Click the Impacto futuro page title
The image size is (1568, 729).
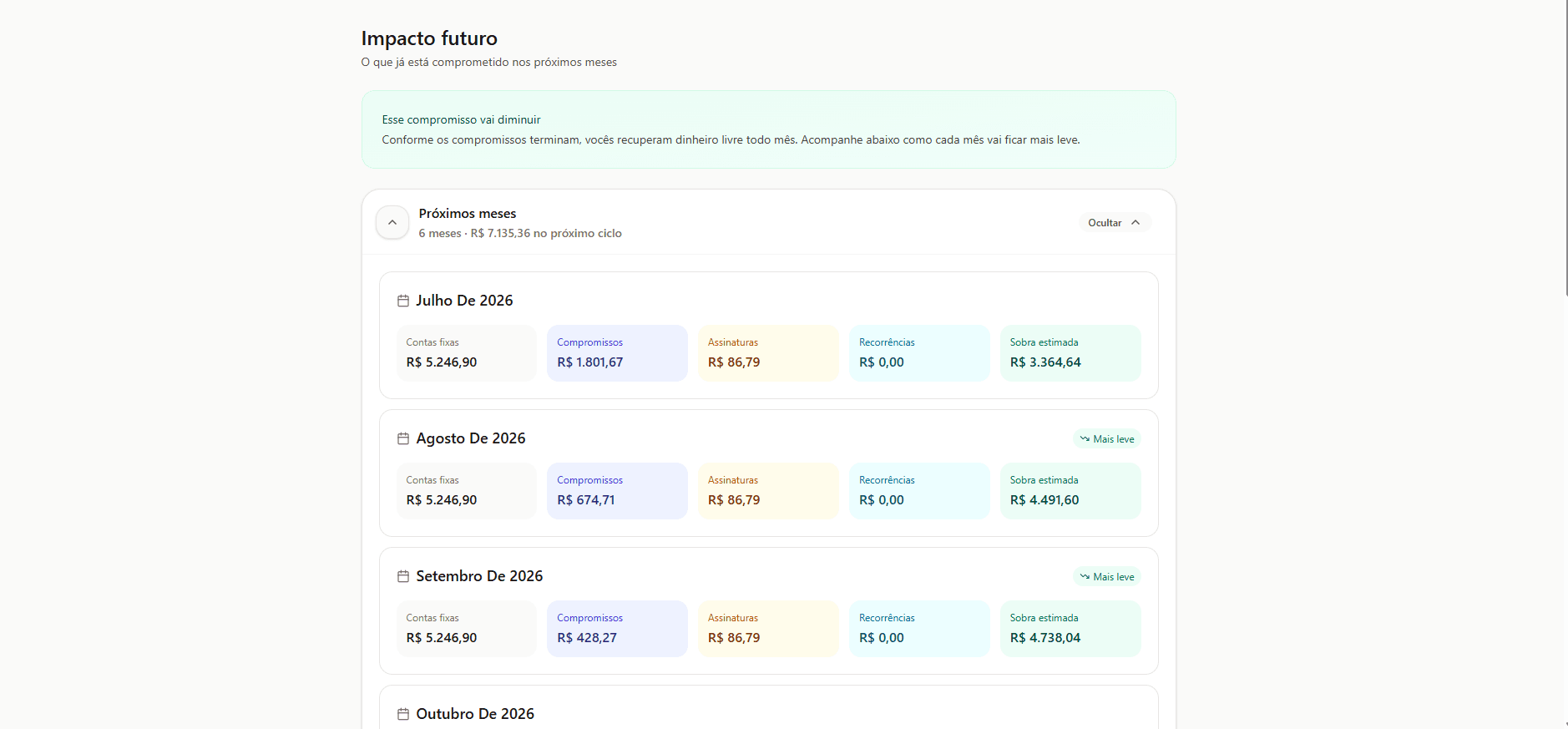(429, 38)
